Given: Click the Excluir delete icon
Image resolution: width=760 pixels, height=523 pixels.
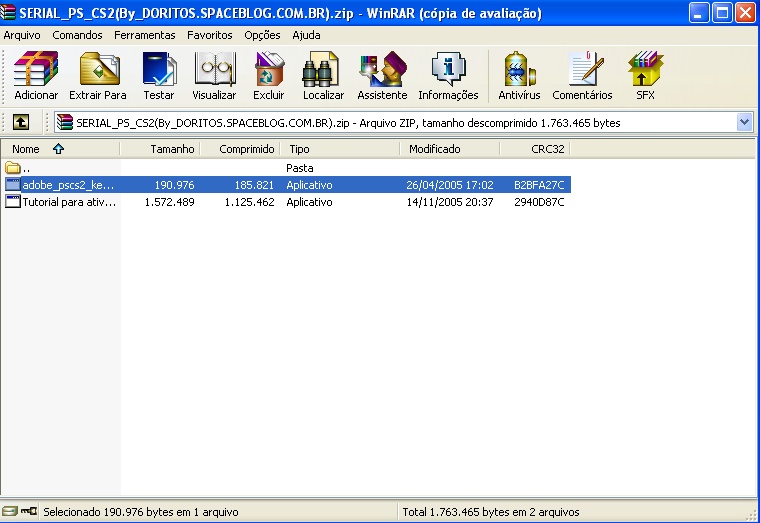Looking at the screenshot, I should pos(268,76).
